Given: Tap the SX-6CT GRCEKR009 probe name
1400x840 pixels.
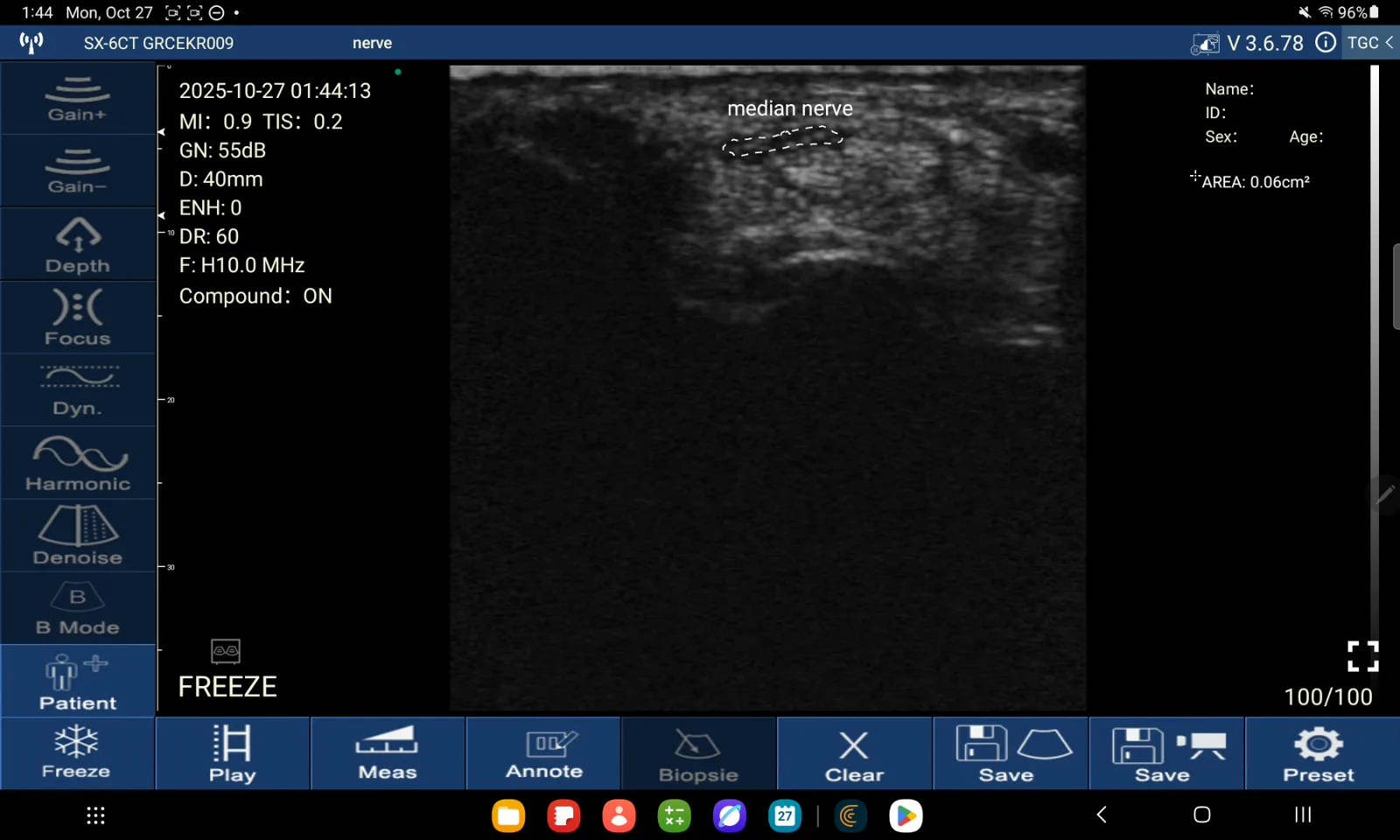Looking at the screenshot, I should [158, 43].
